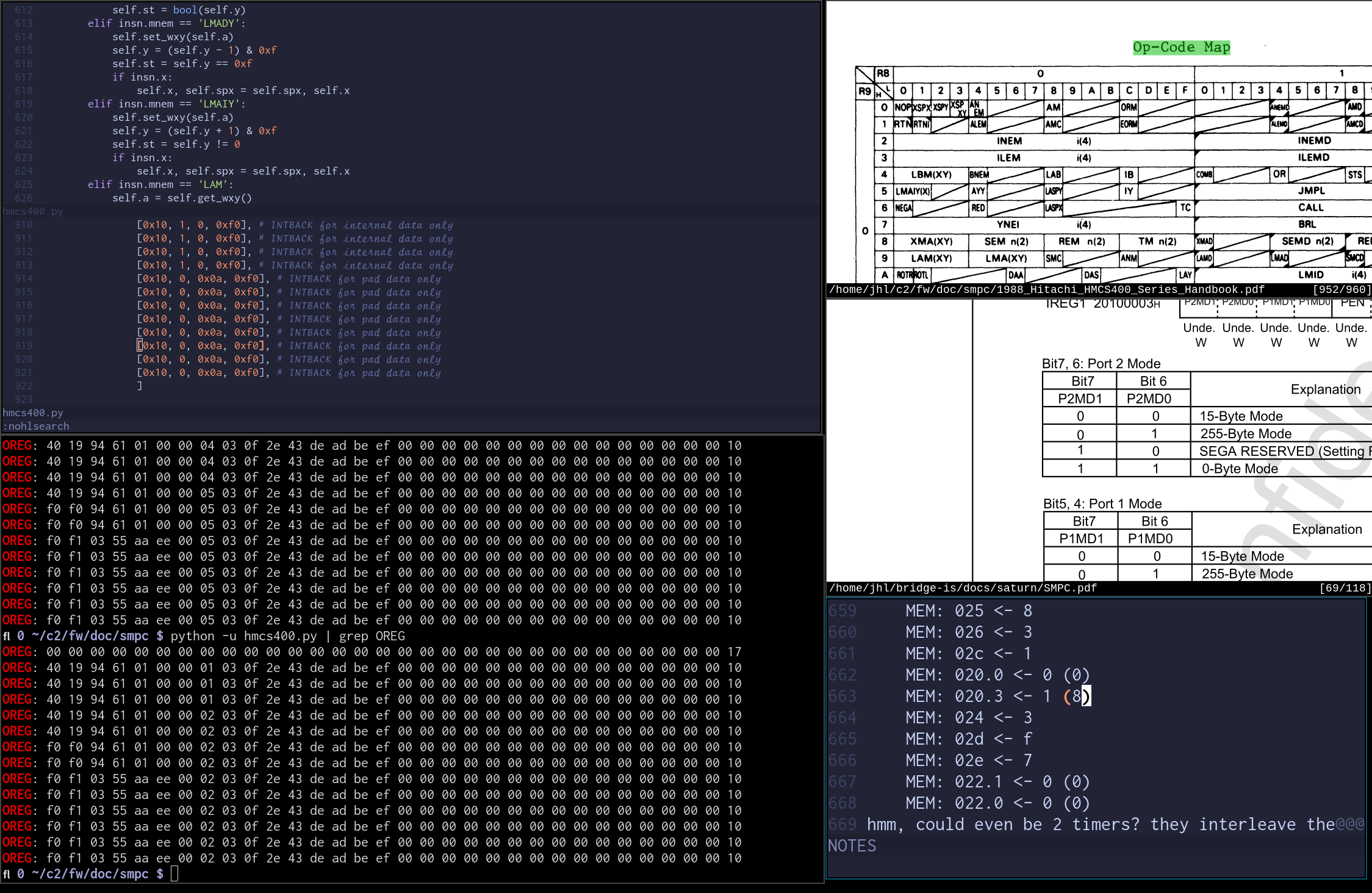This screenshot has height=893, width=1372.
Task: Click 'Bit5, 4: Port 1 Mode' heading
Action: coord(1102,504)
